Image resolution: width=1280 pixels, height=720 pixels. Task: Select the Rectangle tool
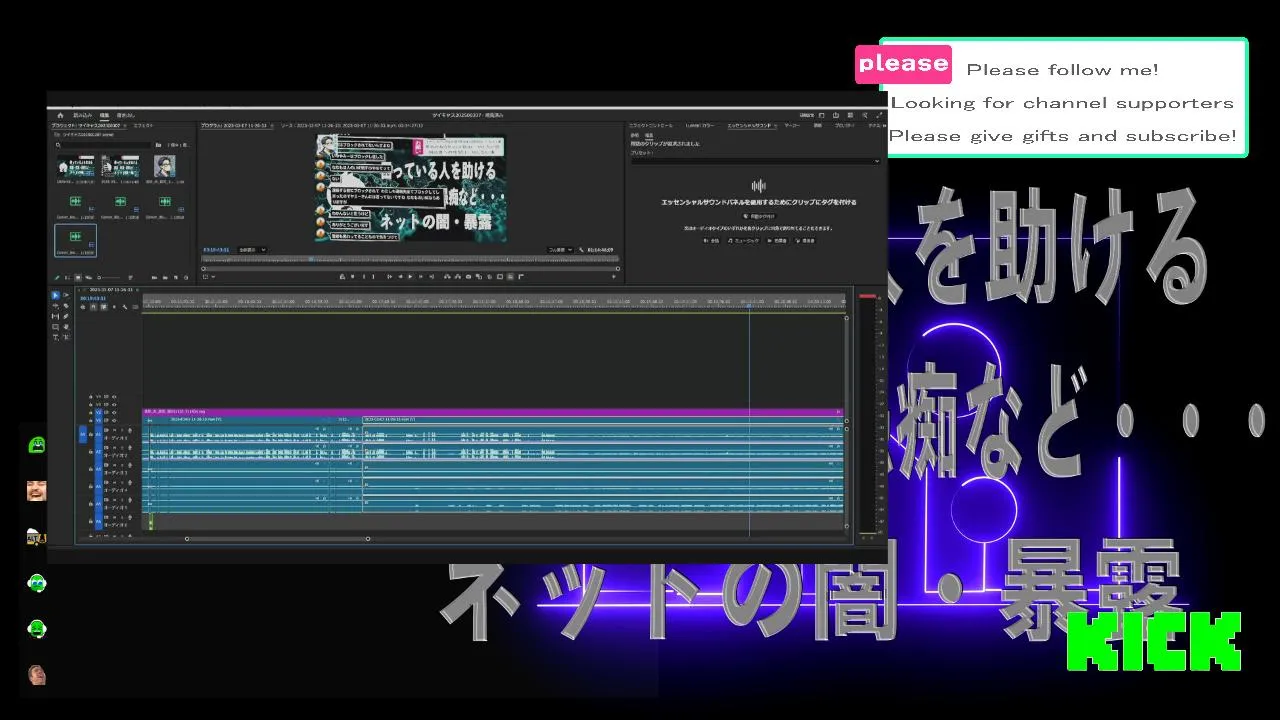[x=55, y=327]
